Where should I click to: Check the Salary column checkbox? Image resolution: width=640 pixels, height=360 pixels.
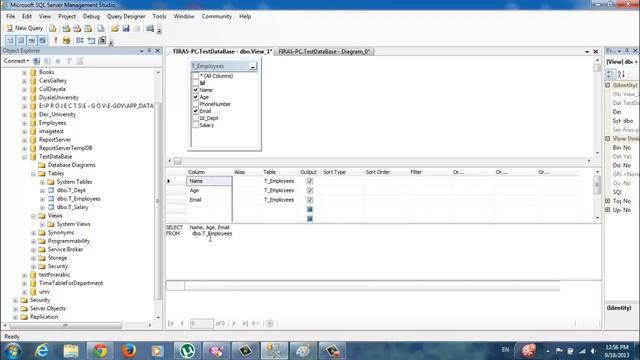196,125
